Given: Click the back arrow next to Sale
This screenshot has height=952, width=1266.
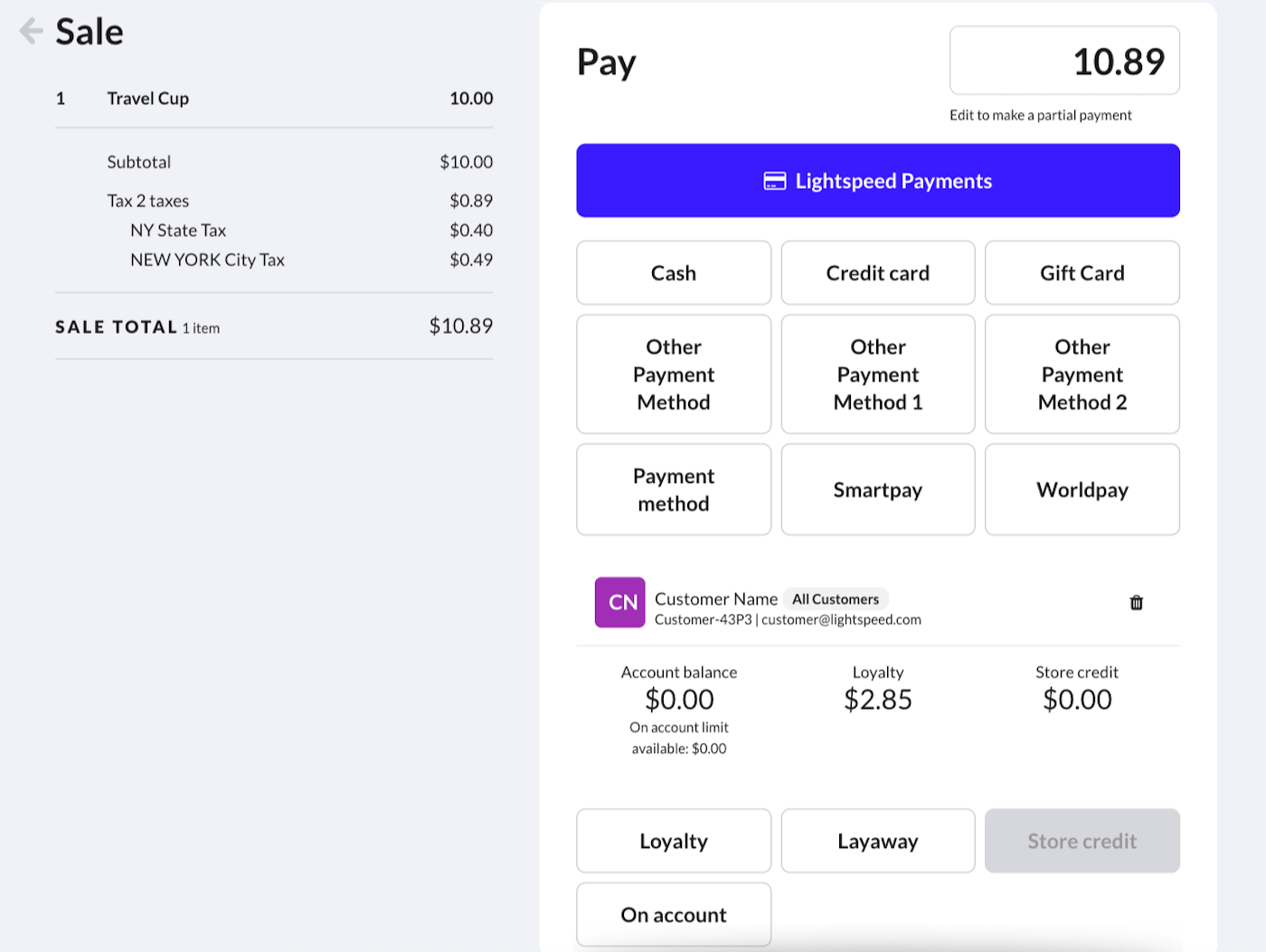Looking at the screenshot, I should [x=31, y=32].
